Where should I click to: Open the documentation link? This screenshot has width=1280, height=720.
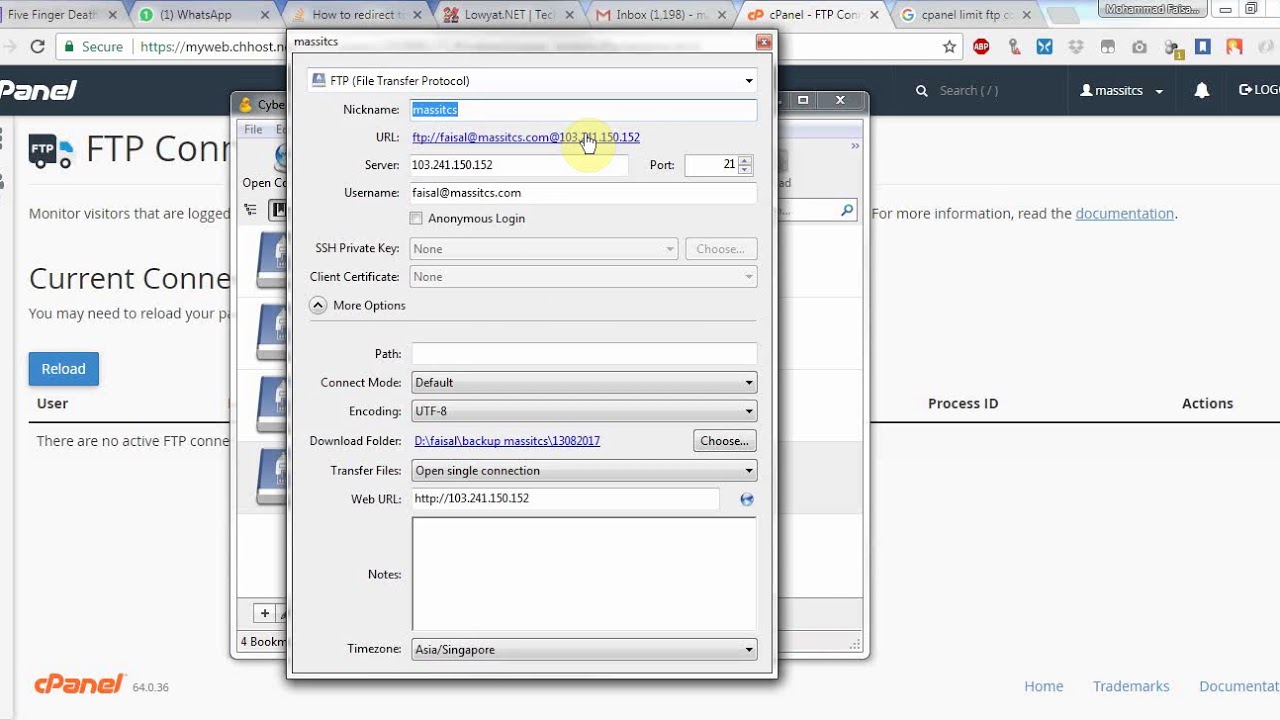click(x=1124, y=213)
